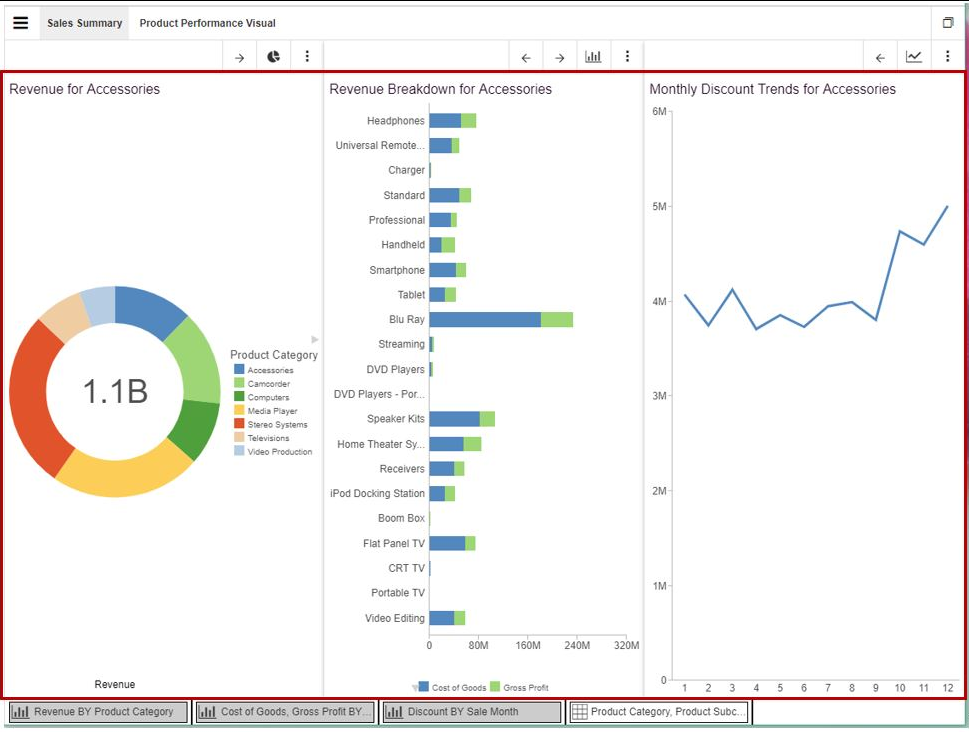The width and height of the screenshot is (969, 732).
Task: Click forward arrow in Revenue donut panel
Action: pos(239,57)
